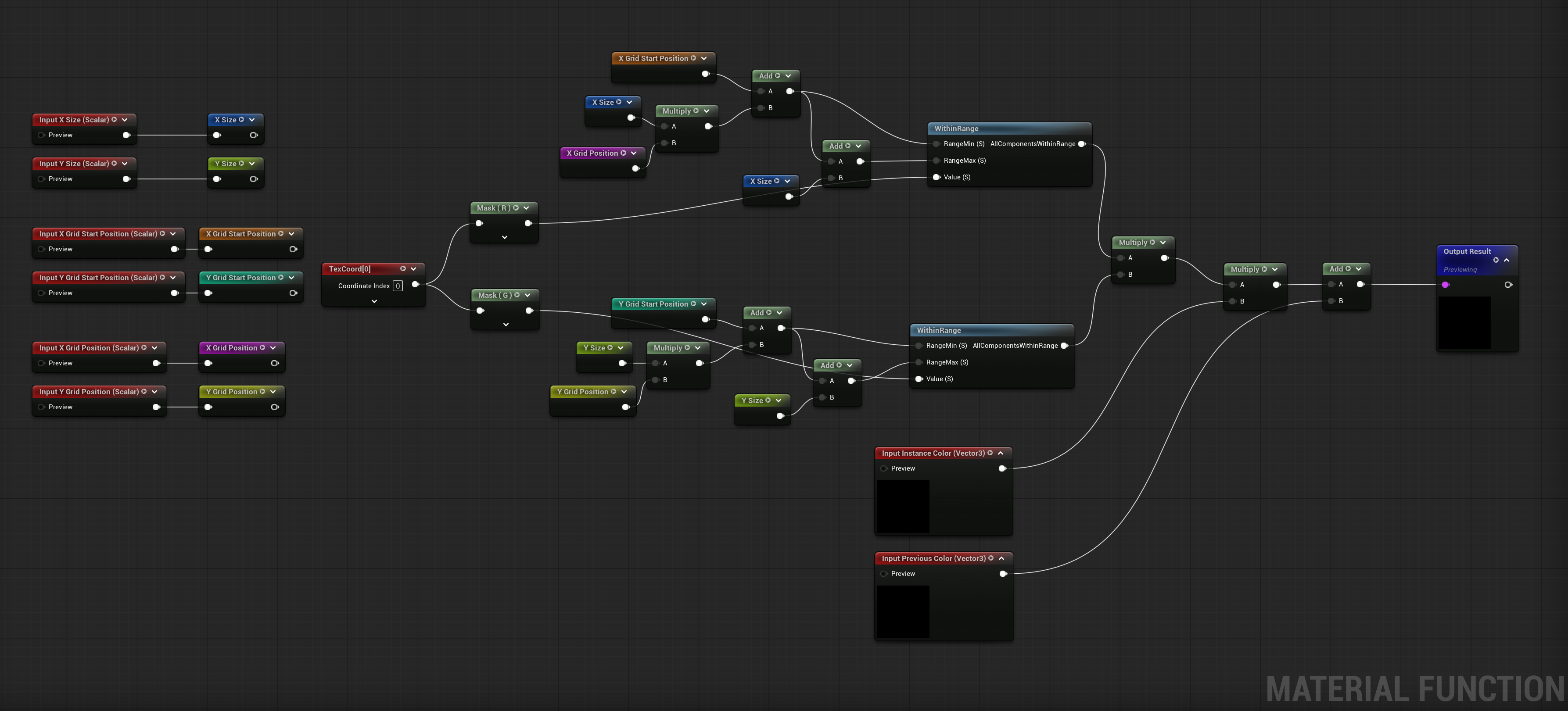Click Input Previous Color preview thumbnail
Screen dimensions: 1568x711
(903, 612)
